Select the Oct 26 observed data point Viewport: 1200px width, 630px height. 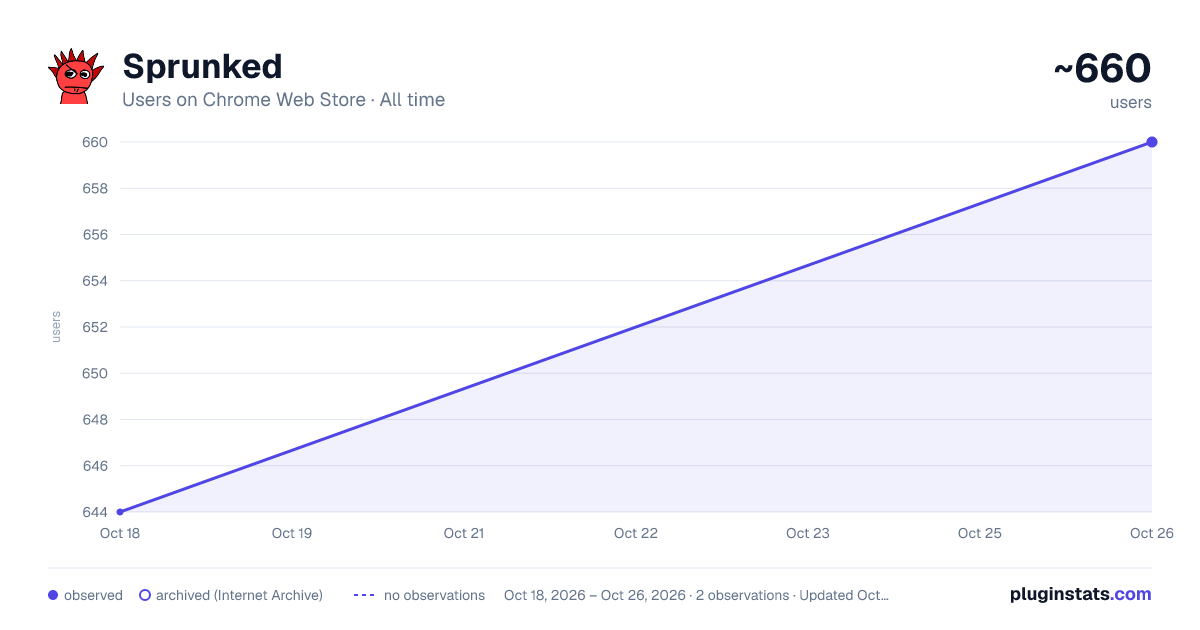coord(1152,142)
